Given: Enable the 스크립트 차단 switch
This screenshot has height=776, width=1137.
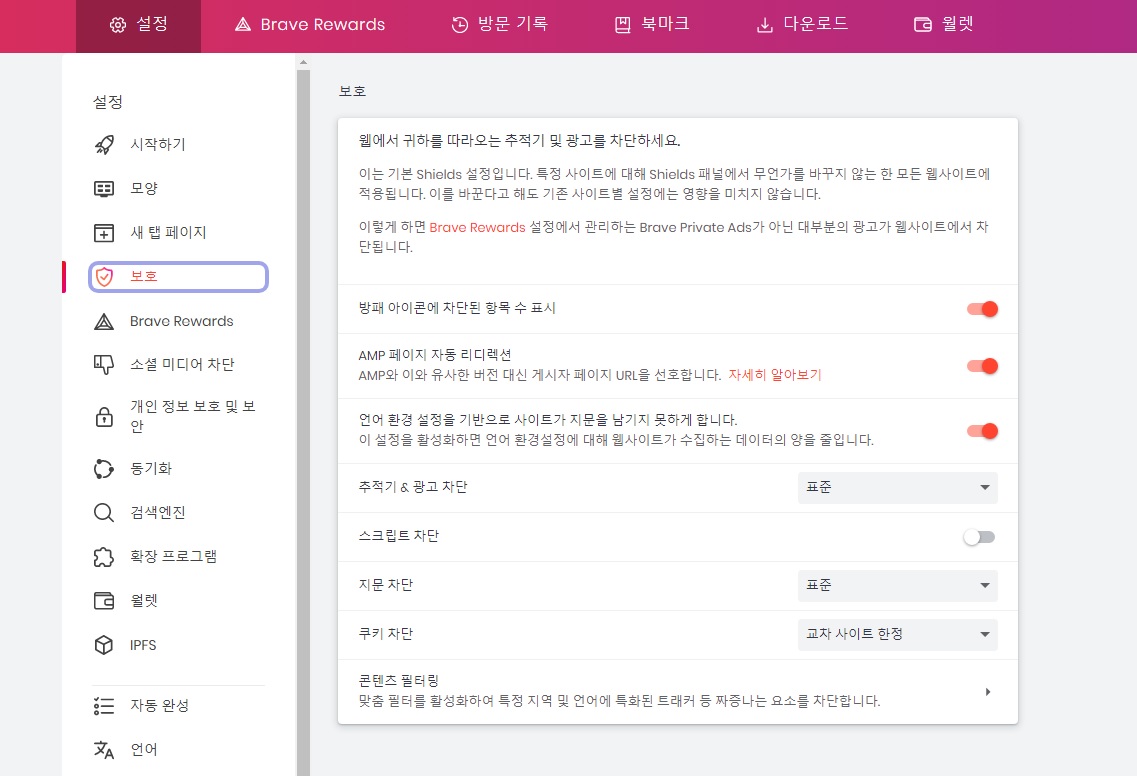Looking at the screenshot, I should (x=979, y=537).
